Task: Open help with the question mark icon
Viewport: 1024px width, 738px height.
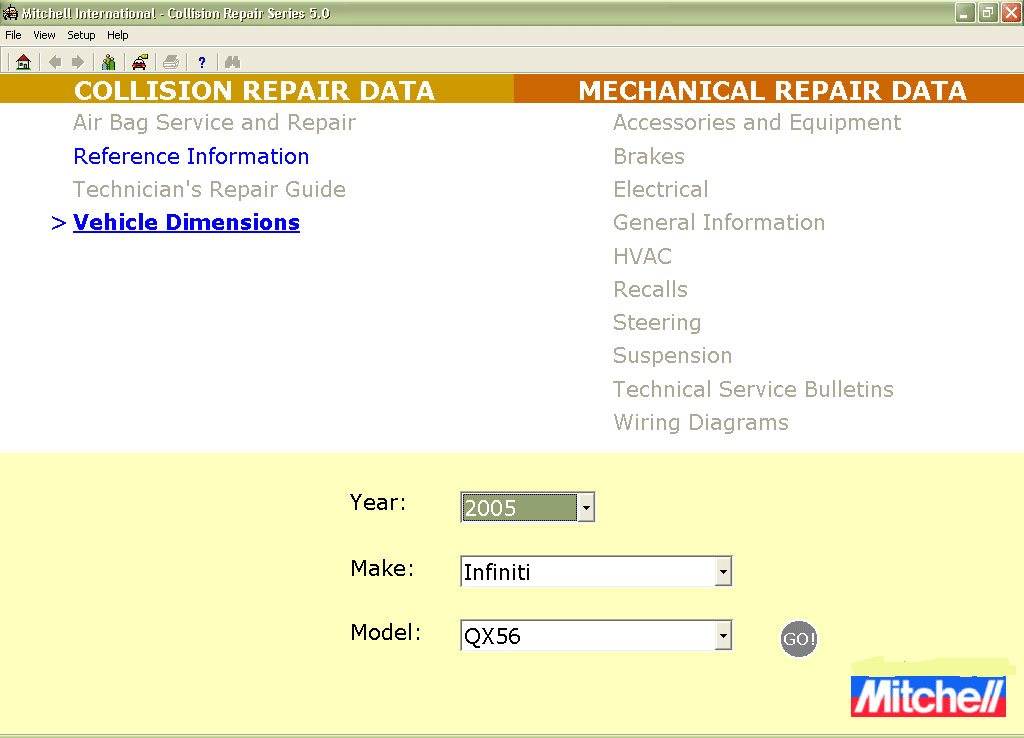Action: click(202, 62)
